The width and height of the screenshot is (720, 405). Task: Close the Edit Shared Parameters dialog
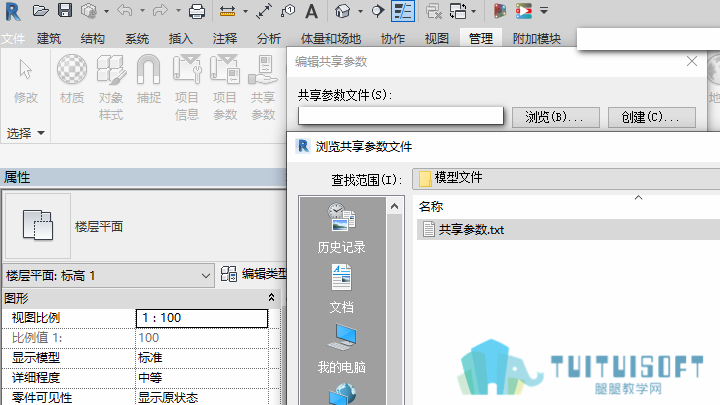click(692, 61)
